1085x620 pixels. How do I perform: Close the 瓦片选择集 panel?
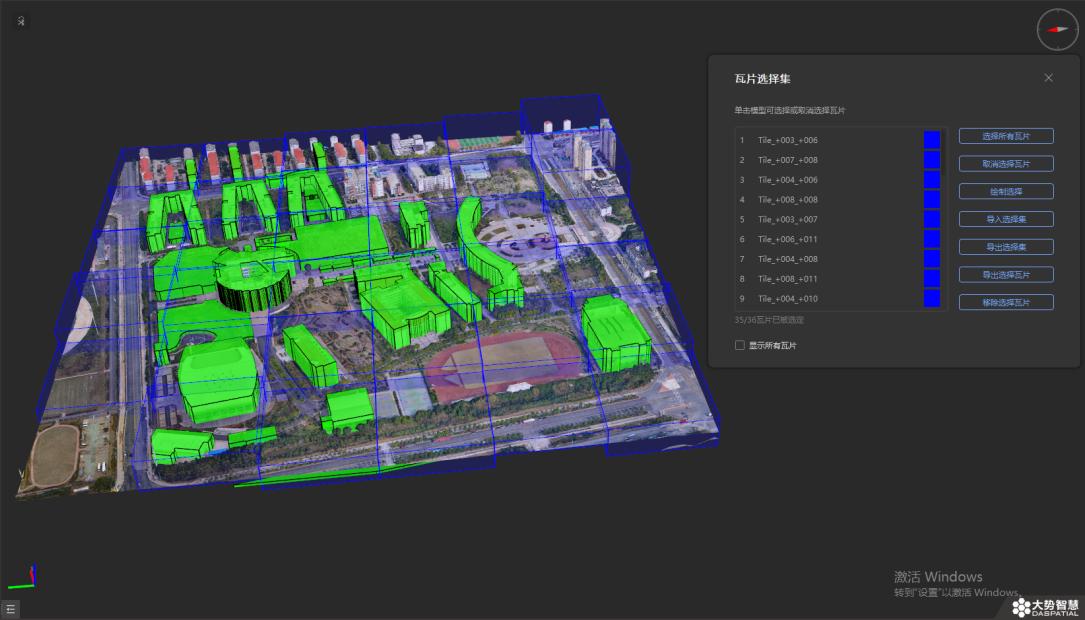(1048, 78)
